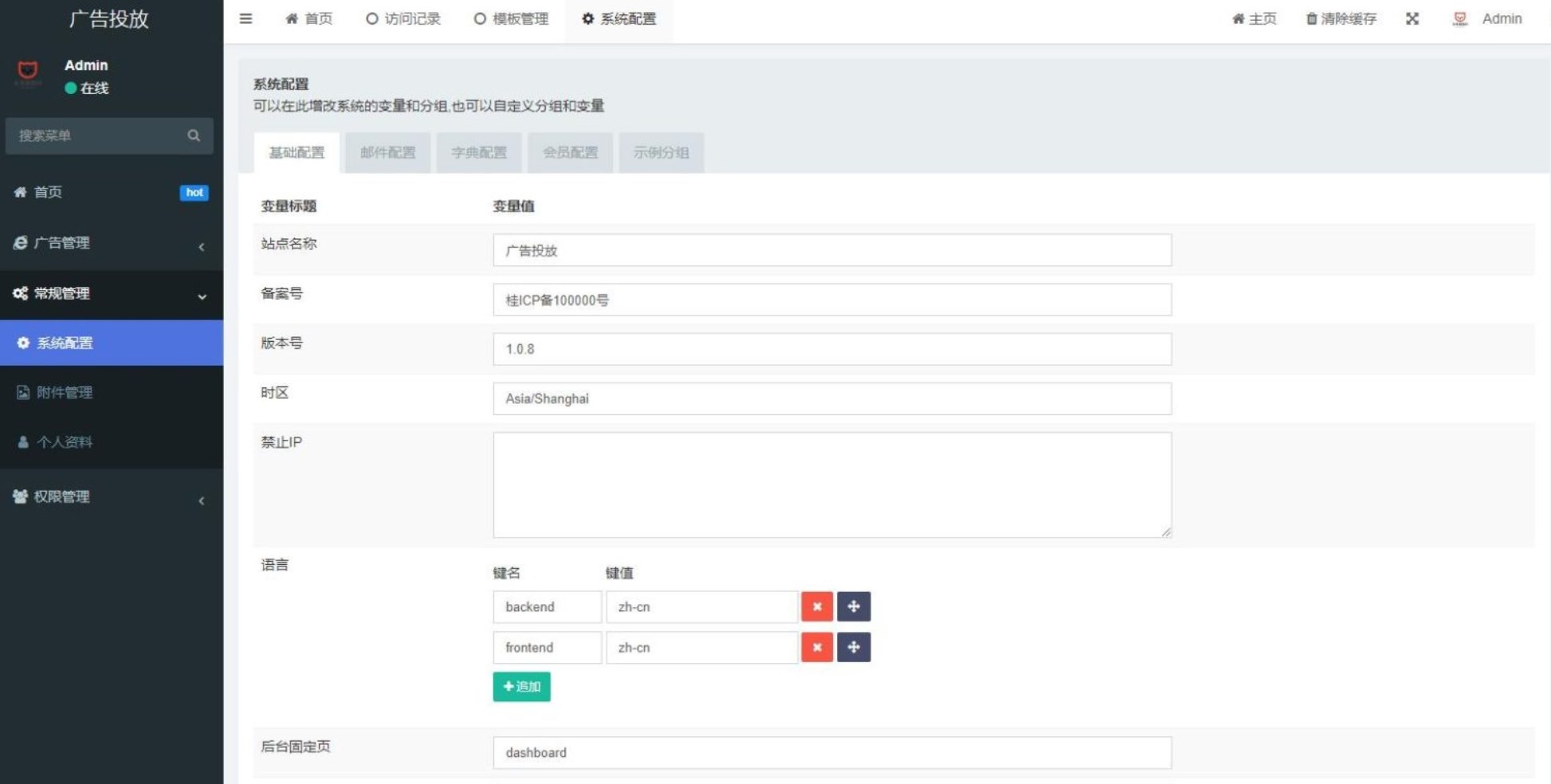The image size is (1551, 784).
Task: Edit the backend zh-cn value field
Action: click(701, 606)
